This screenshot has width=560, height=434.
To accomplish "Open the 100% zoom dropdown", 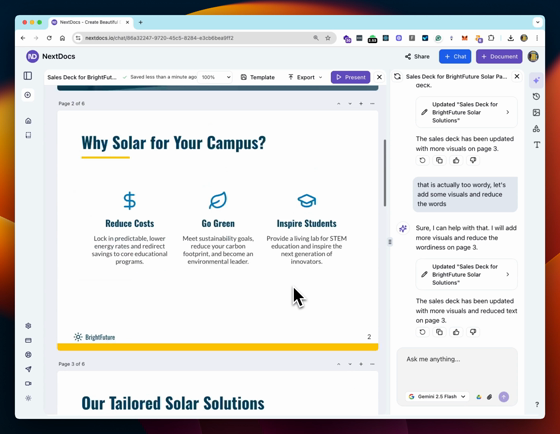I will tap(216, 77).
